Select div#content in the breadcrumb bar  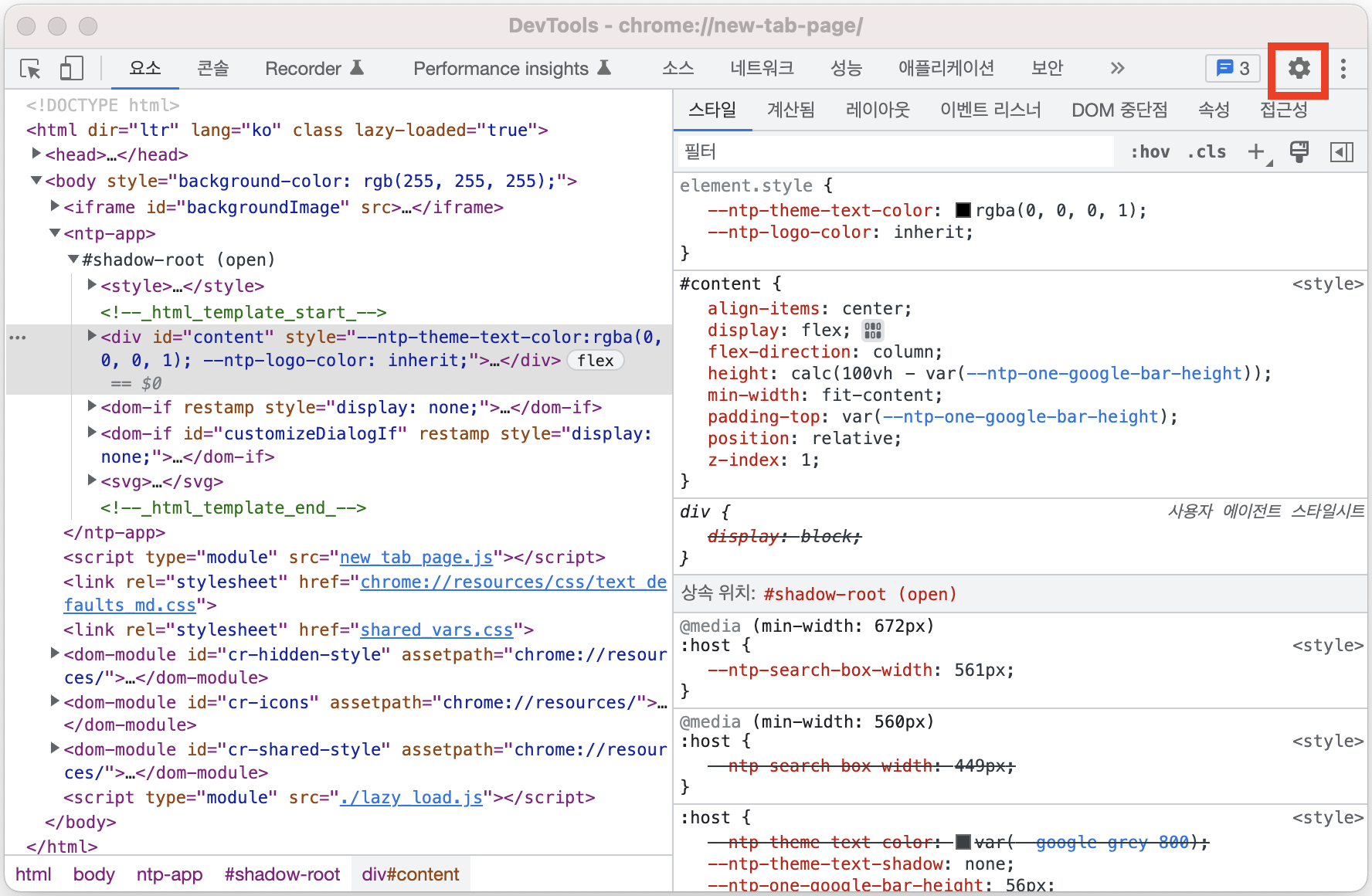point(410,874)
